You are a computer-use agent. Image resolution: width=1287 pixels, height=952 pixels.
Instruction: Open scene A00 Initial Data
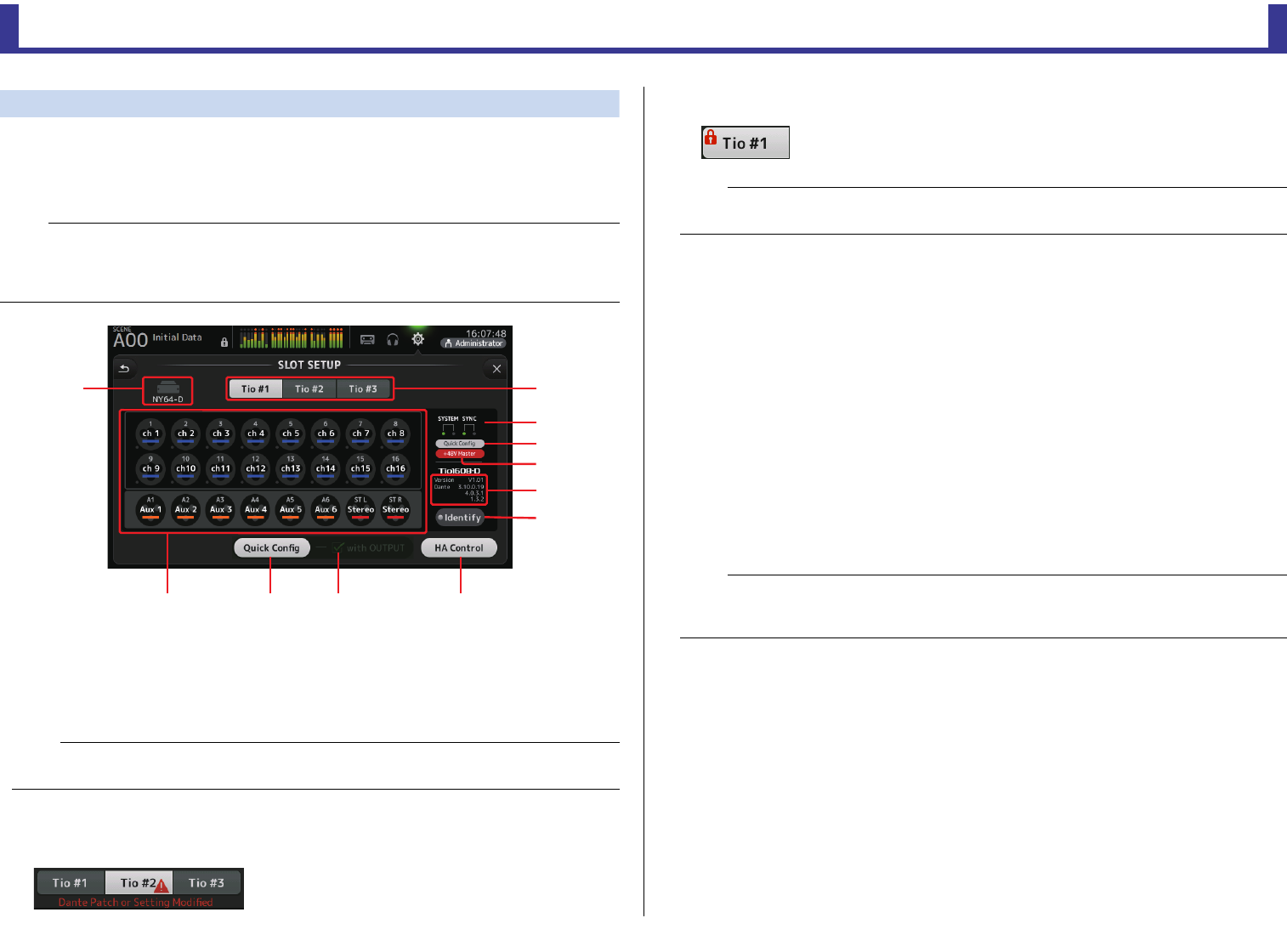[158, 339]
